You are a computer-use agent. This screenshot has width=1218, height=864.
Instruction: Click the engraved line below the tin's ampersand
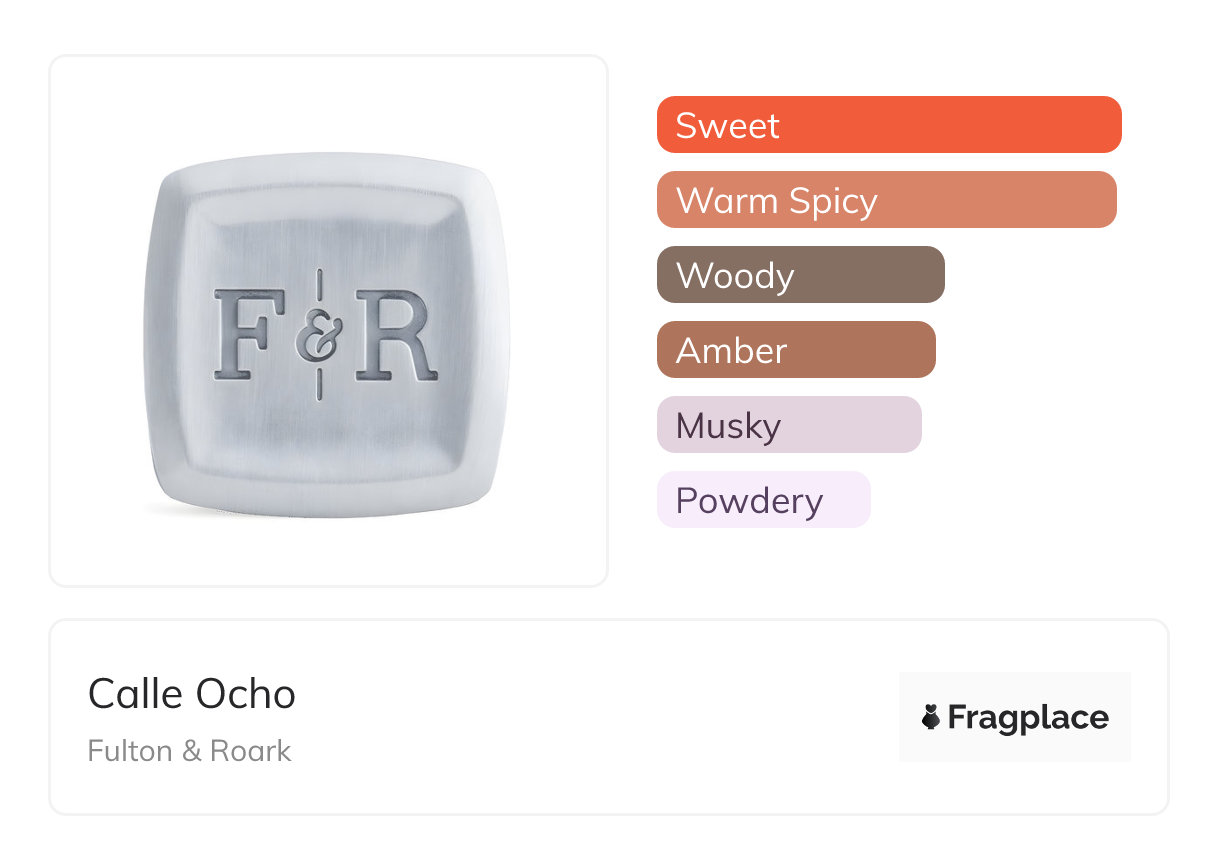click(319, 385)
